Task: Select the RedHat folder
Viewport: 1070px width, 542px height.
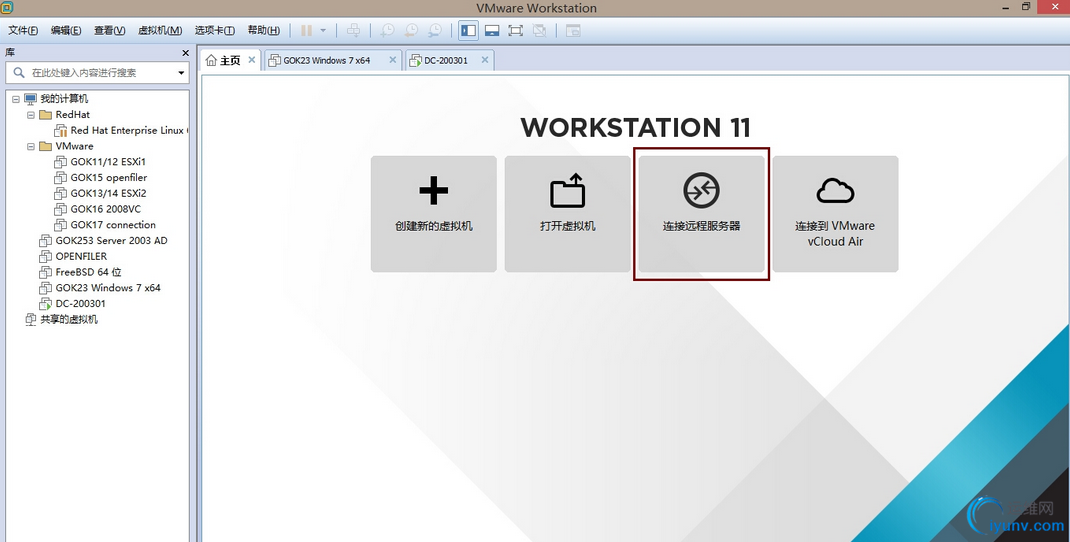Action: pos(72,115)
